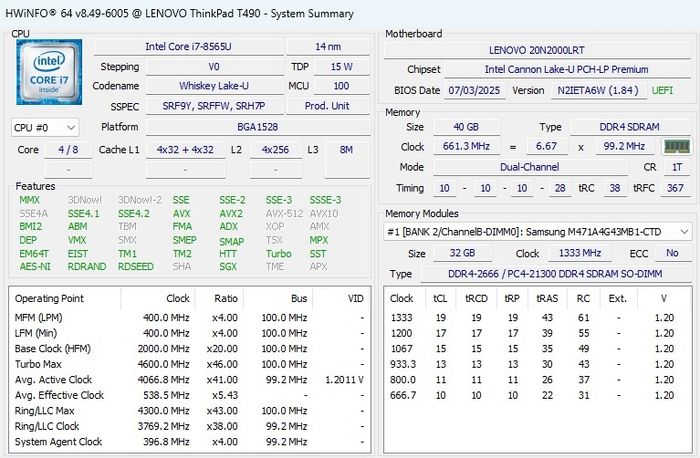Screen dimensions: 700x458
Task: Open the CPU #0 selector dropdown
Action: [x=45, y=128]
